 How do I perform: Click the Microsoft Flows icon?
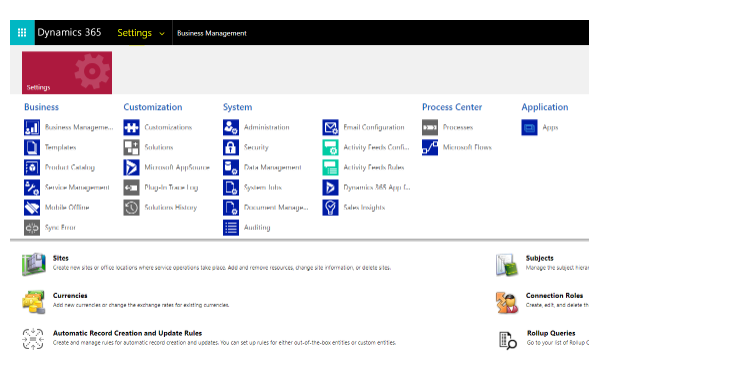coord(430,148)
